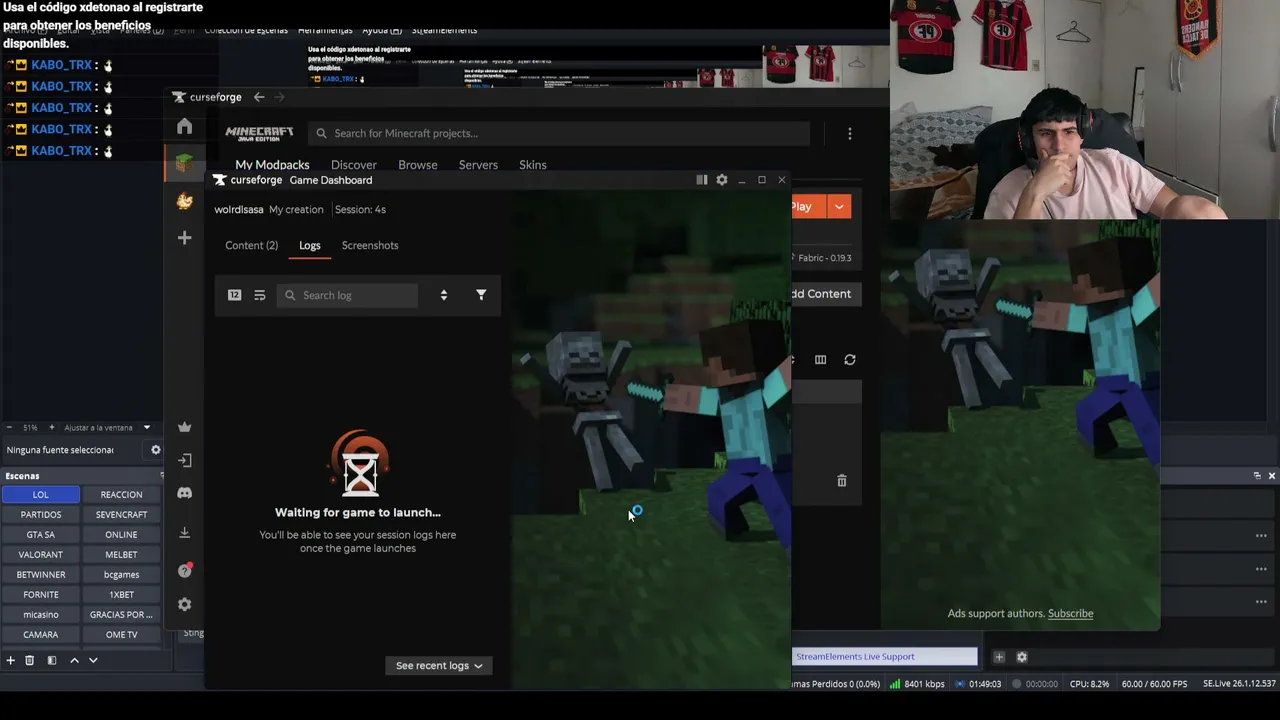Click the 'My creation' label in Game Dashboard

point(296,210)
